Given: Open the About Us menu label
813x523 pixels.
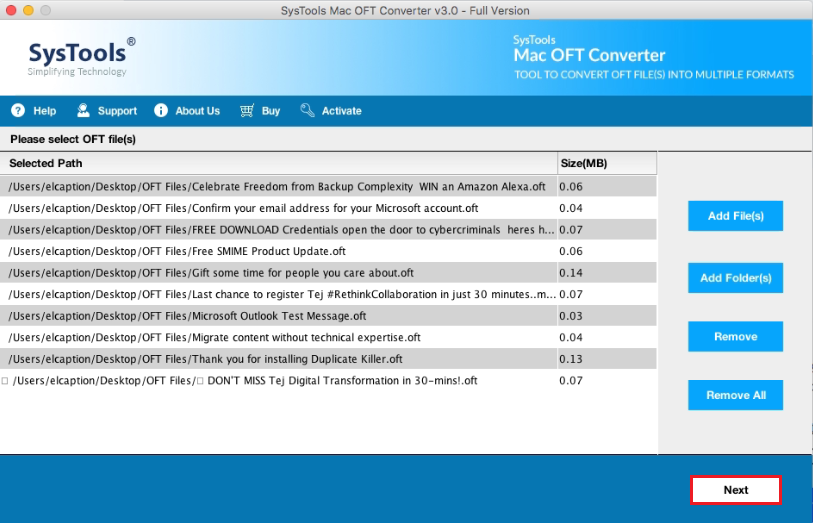Looking at the screenshot, I should pyautogui.click(x=198, y=111).
